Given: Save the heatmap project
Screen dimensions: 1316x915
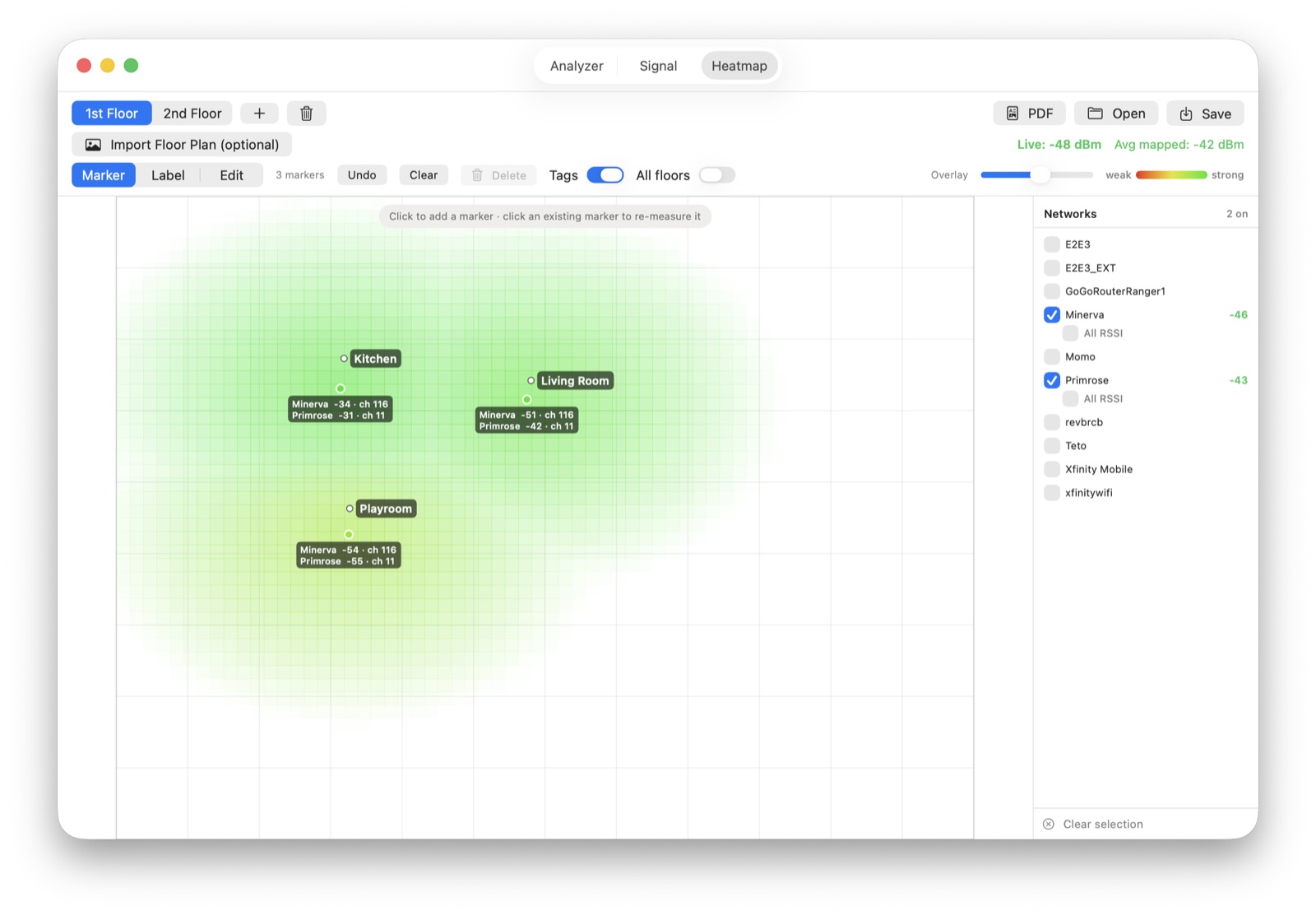Looking at the screenshot, I should 1205,114.
